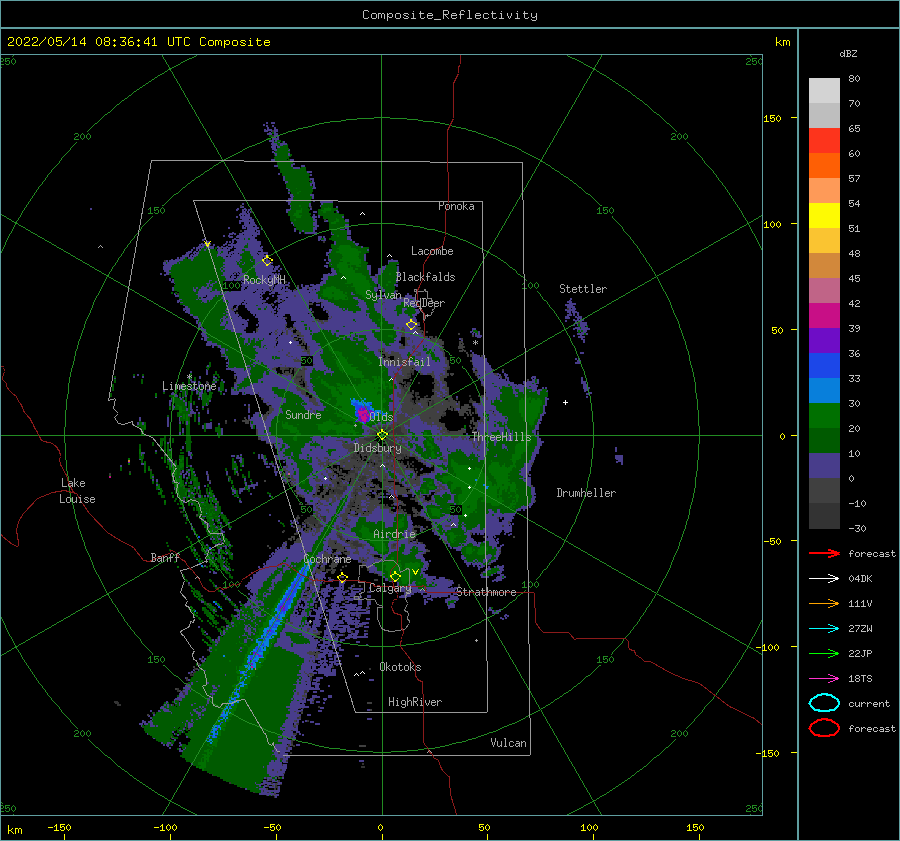
Task: Click the Strathmore city label
Action: [x=486, y=592]
